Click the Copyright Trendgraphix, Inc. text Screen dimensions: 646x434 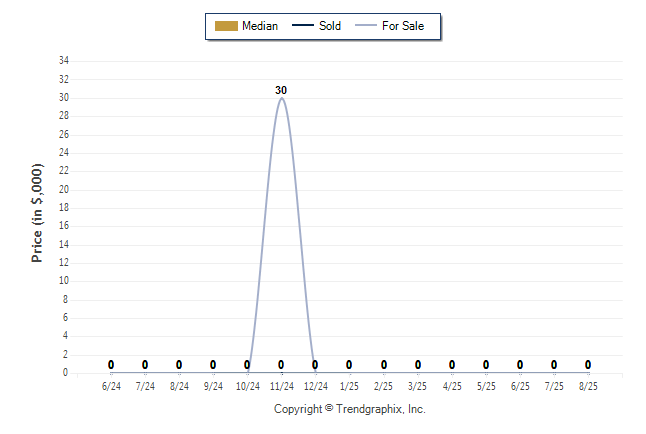[x=350, y=409]
